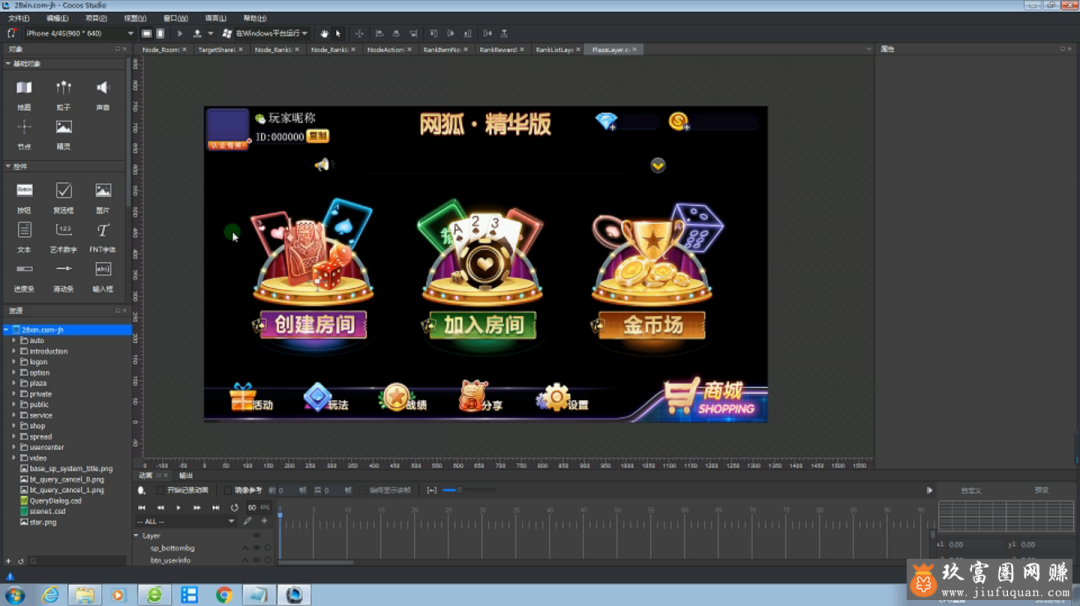
Task: Select the Text (文本) widget icon
Action: click(24, 229)
